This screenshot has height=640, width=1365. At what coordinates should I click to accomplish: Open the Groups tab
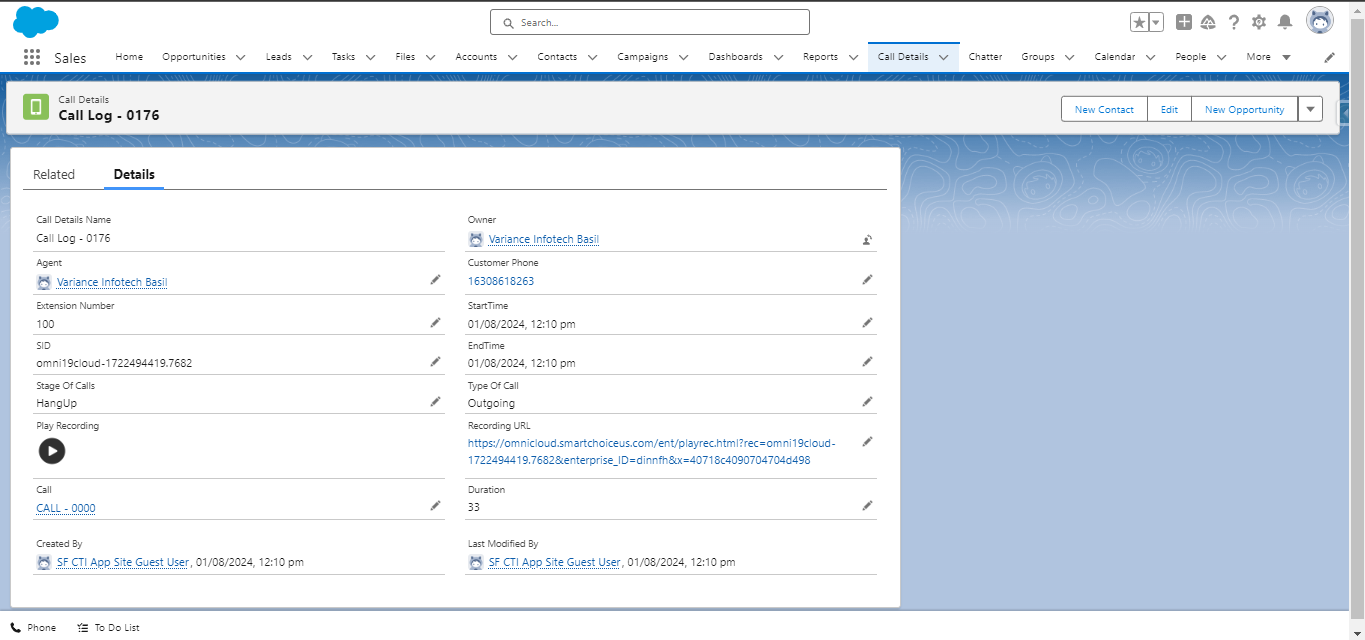coord(1037,57)
